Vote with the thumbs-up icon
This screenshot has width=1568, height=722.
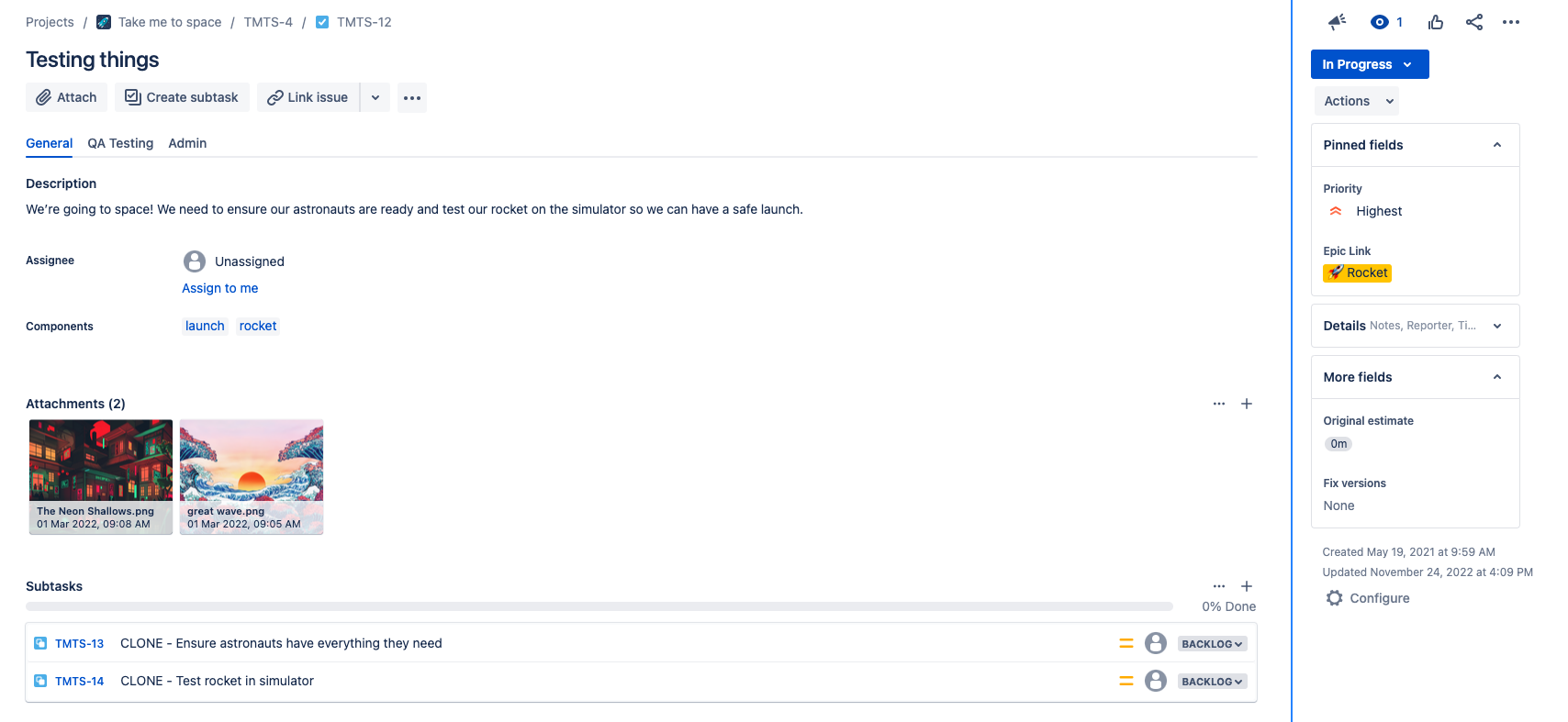[x=1436, y=22]
